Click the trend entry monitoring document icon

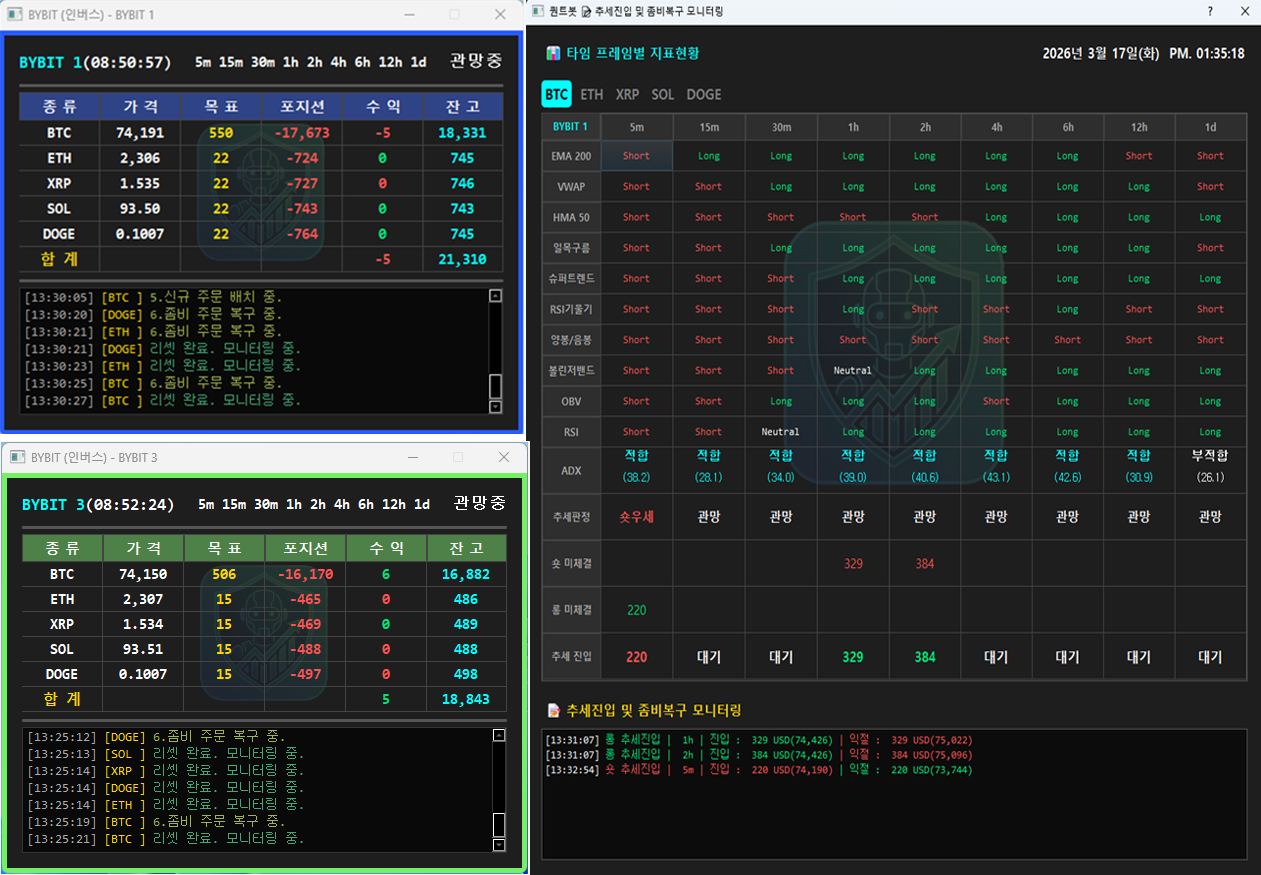[553, 710]
